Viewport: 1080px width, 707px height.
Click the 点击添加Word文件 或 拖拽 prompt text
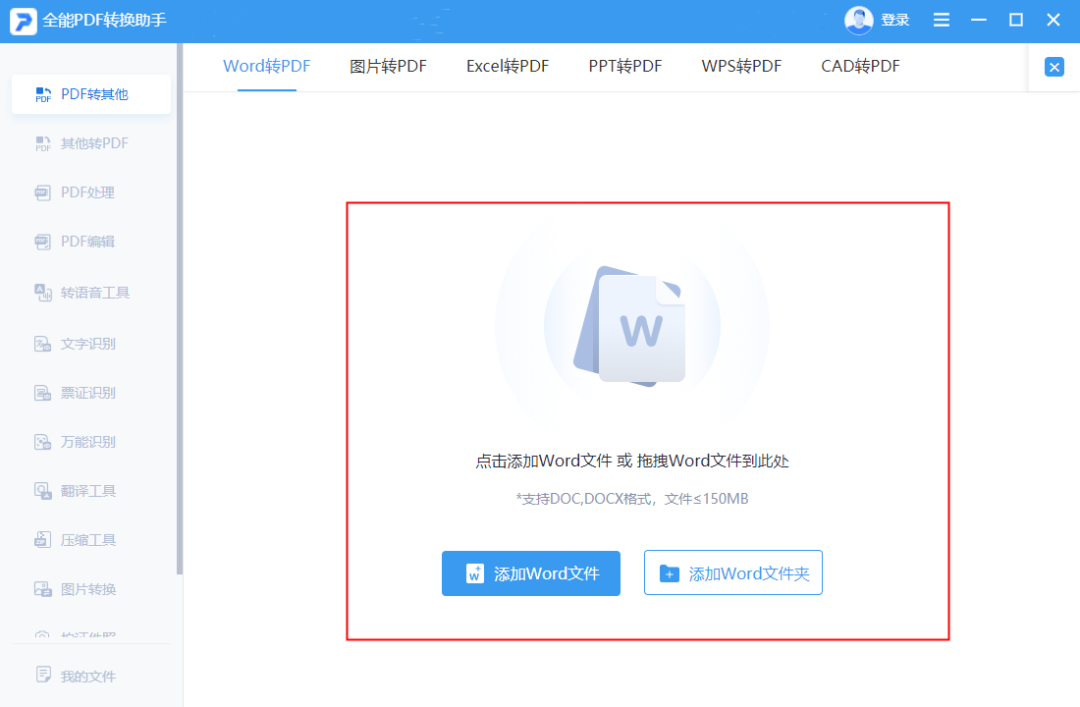[x=632, y=461]
